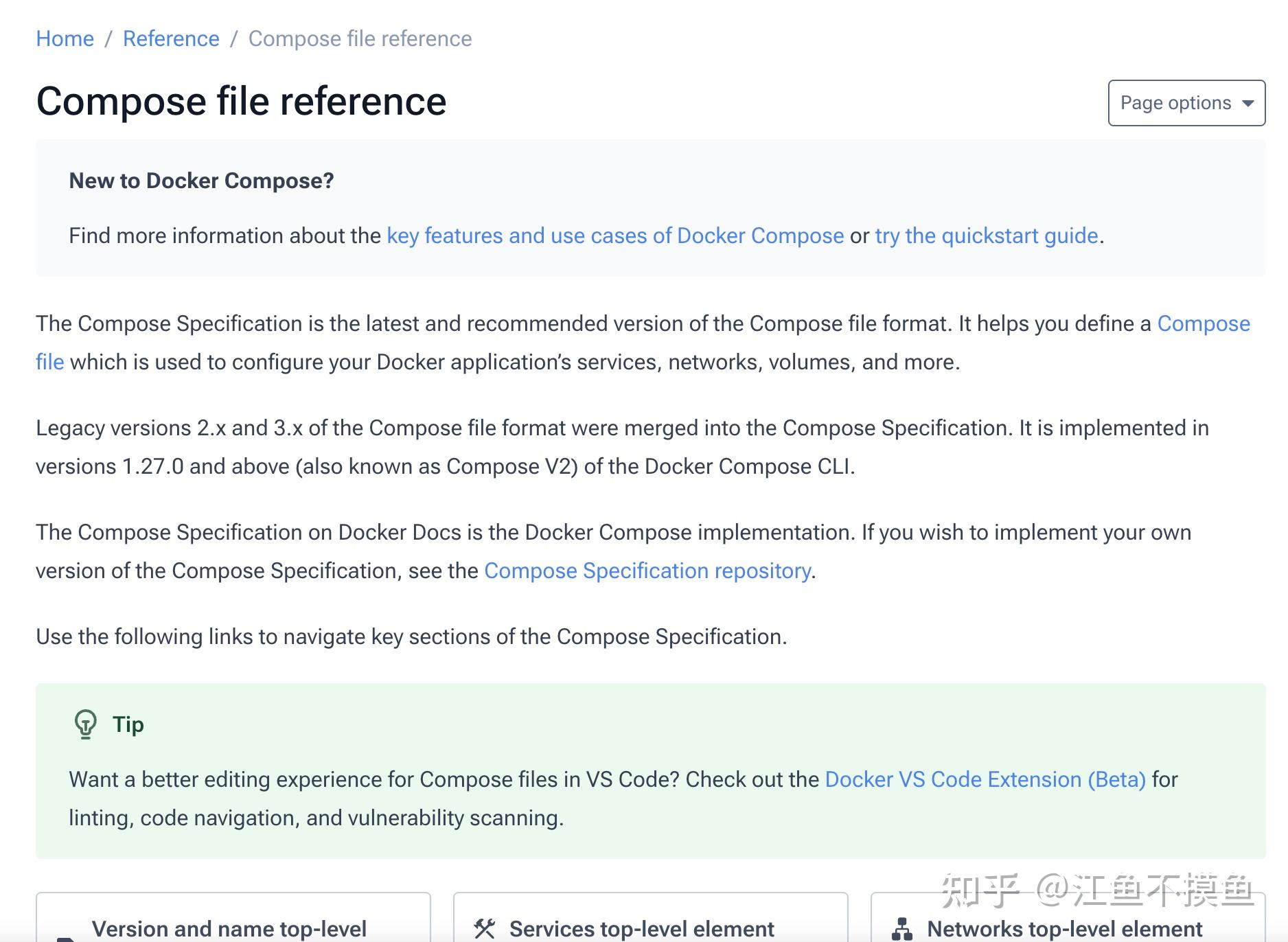Open key features and use cases link

point(615,235)
